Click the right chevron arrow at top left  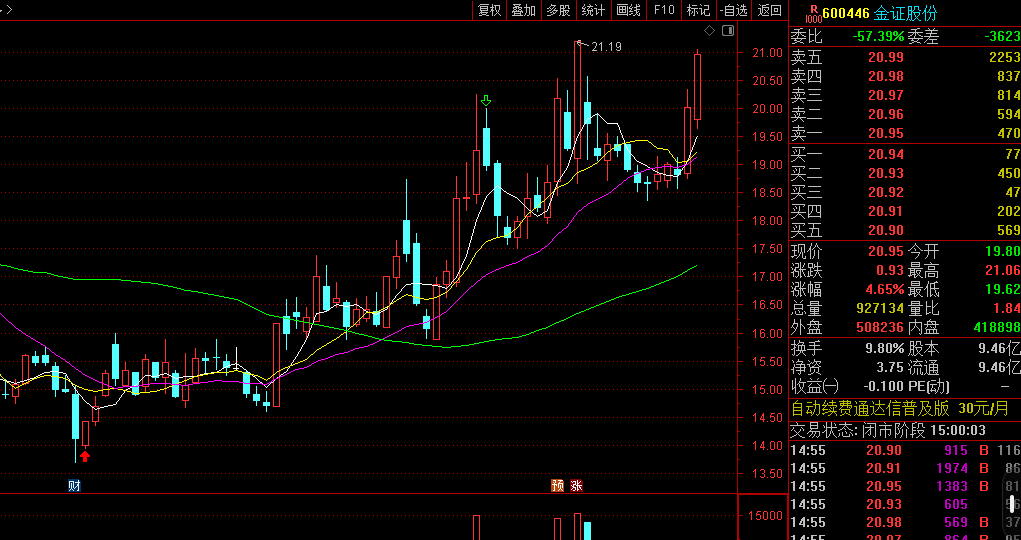[8, 9]
